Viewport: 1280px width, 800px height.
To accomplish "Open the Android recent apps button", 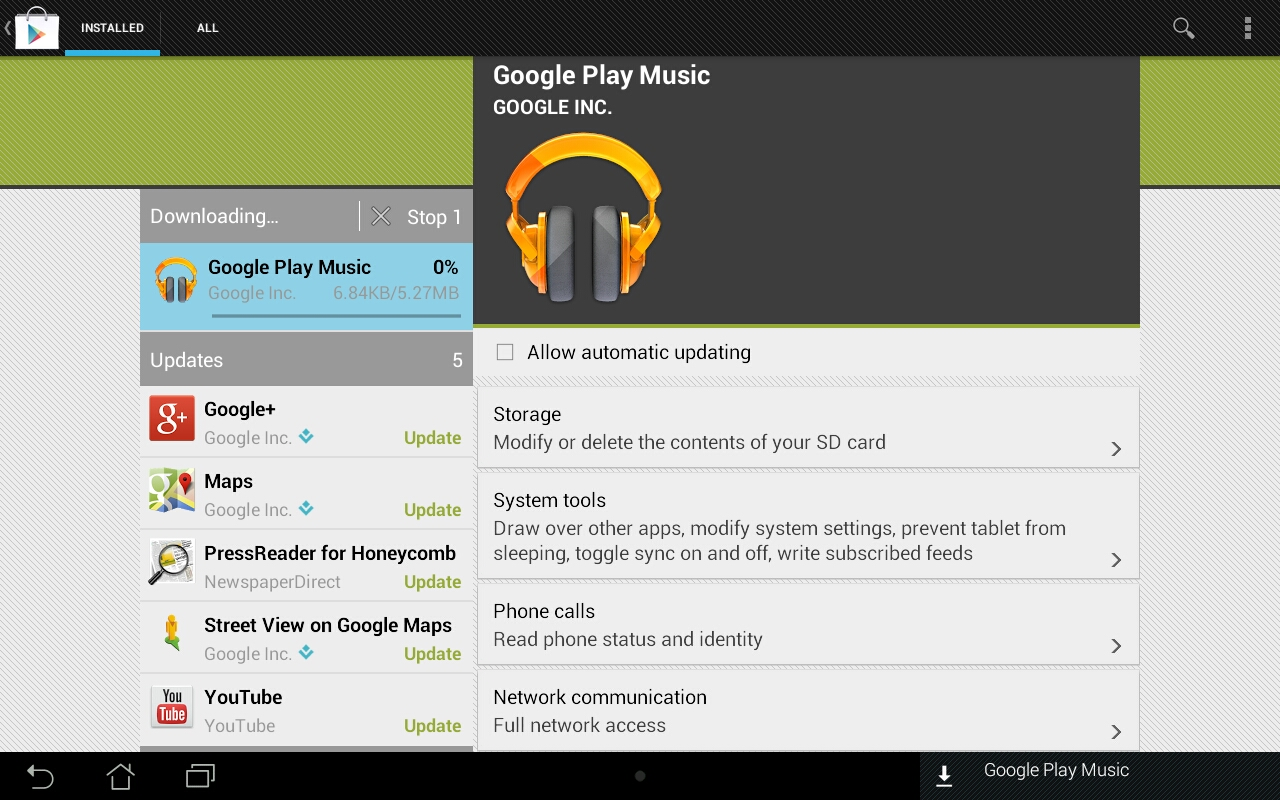I will coord(201,776).
